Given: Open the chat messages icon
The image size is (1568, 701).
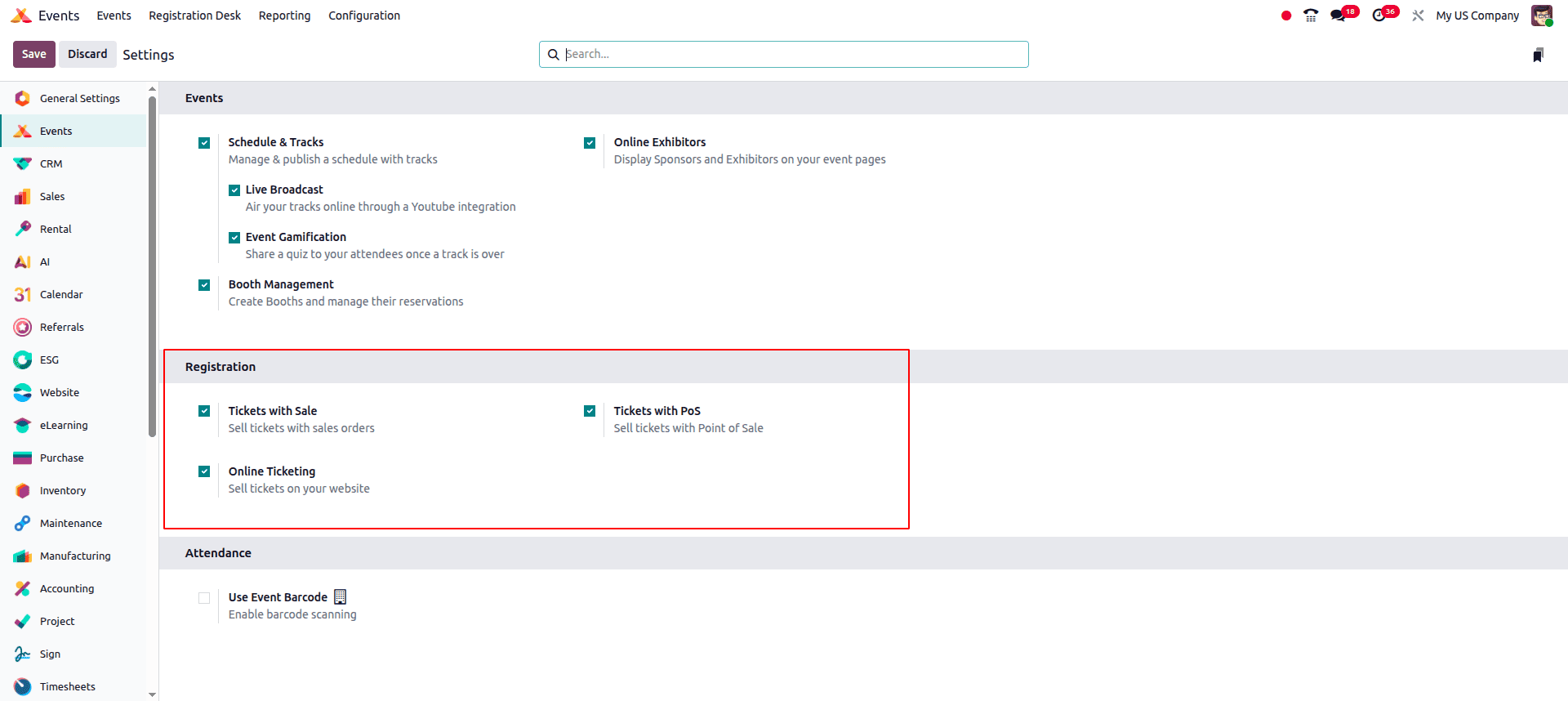Looking at the screenshot, I should [x=1338, y=16].
